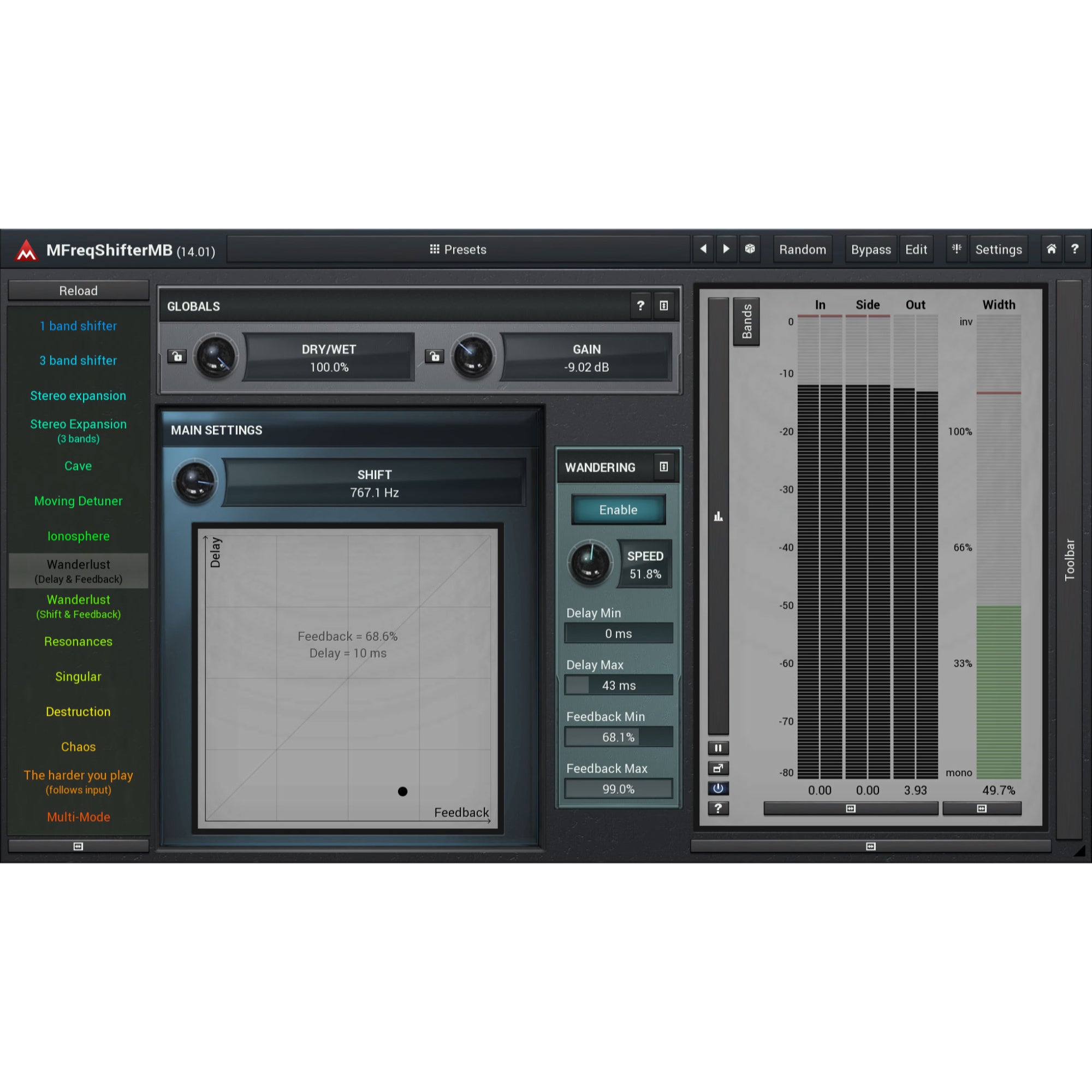Collapse the whole meters panel bottom bar

870,846
